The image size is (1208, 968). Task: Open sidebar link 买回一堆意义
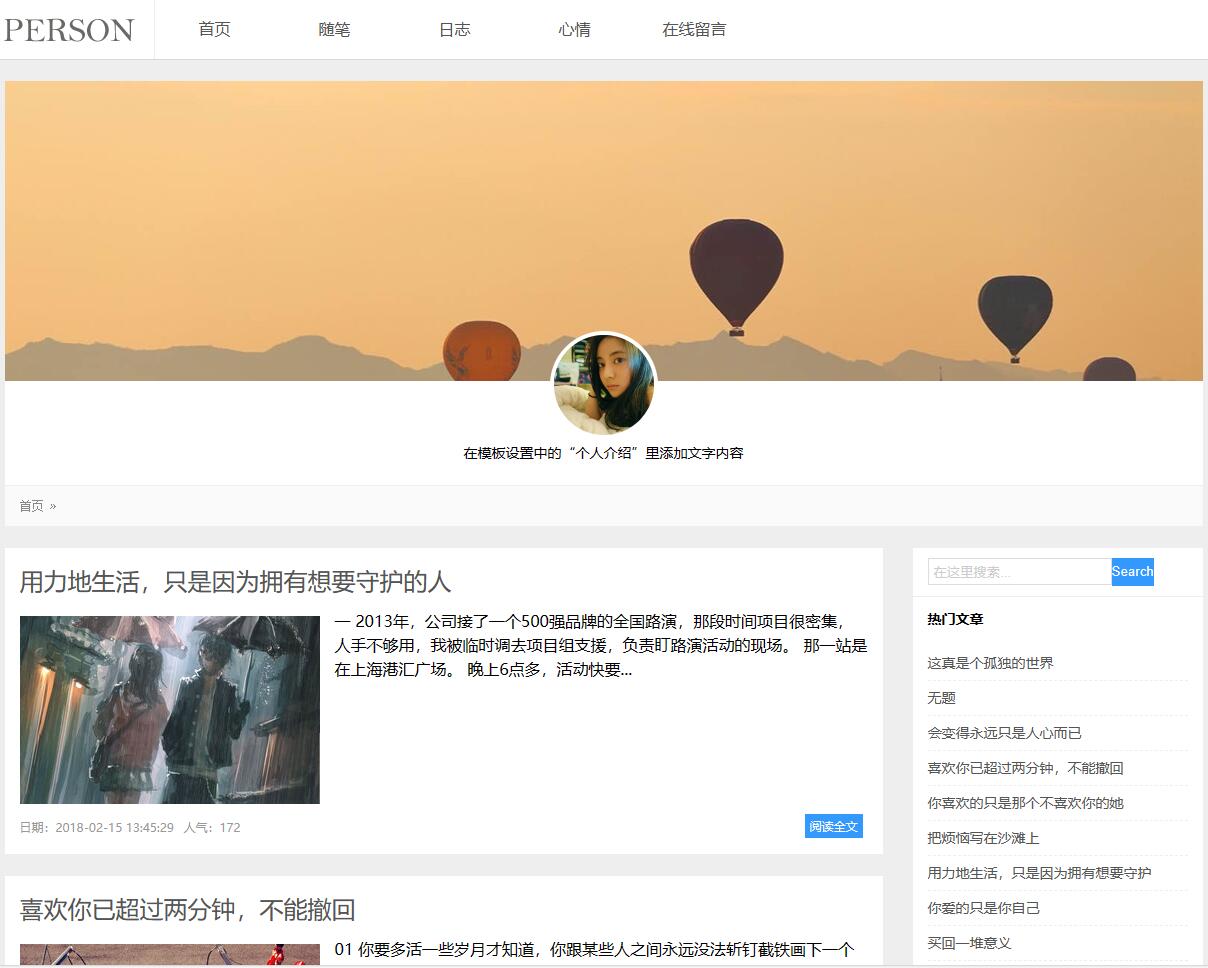pos(969,943)
